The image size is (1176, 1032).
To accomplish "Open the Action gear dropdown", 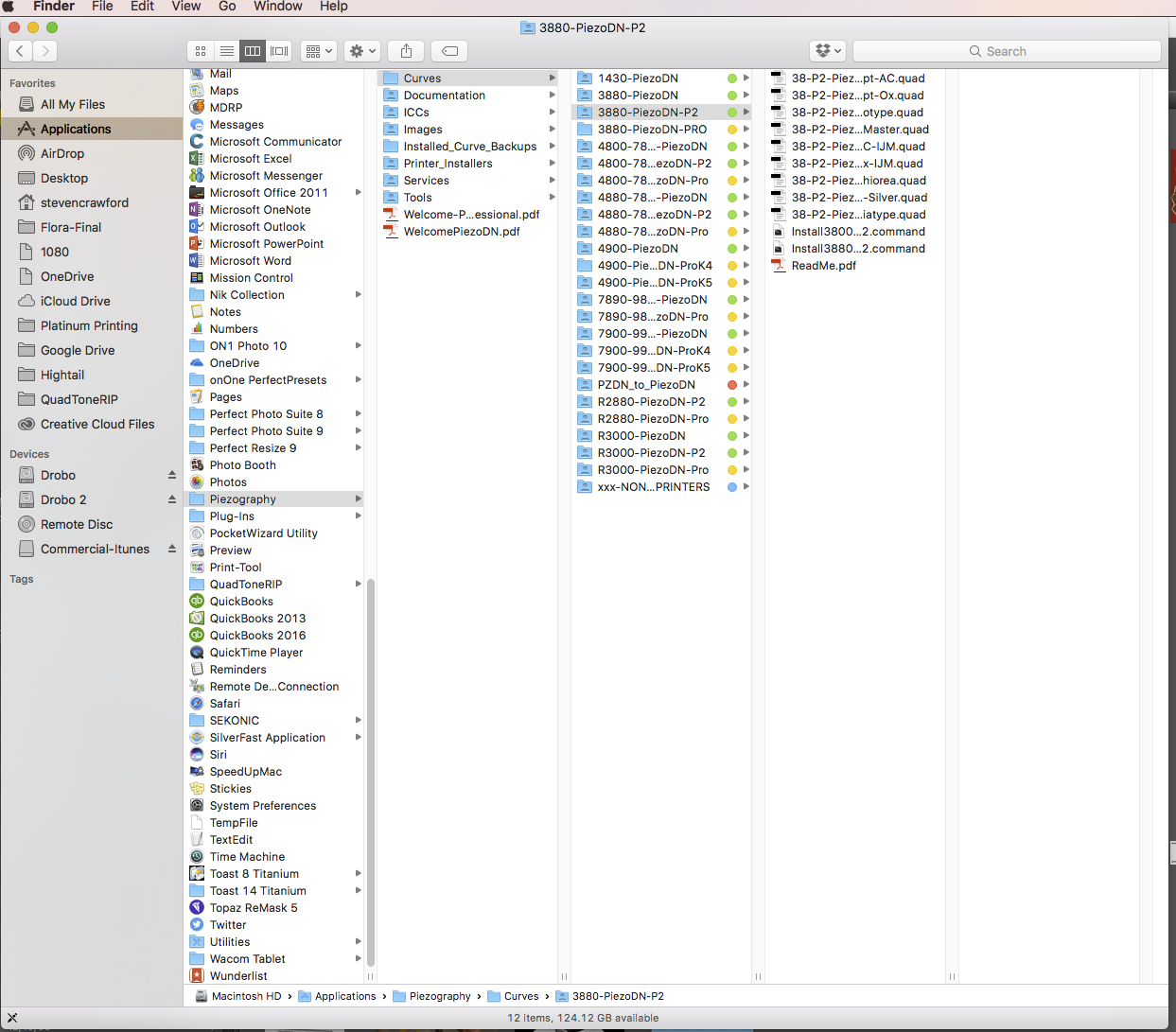I will [x=362, y=51].
